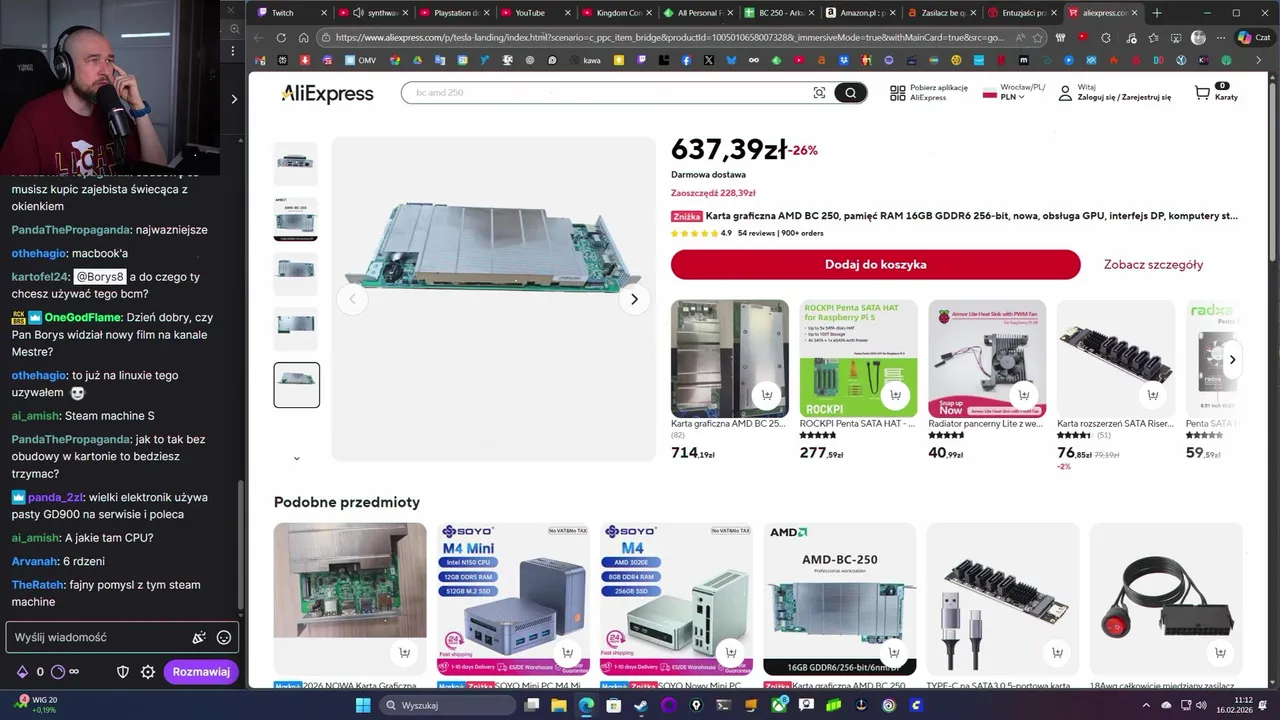Add AMD-BC-250 similar item to cart
Screen dimensions: 1280x720
point(893,653)
